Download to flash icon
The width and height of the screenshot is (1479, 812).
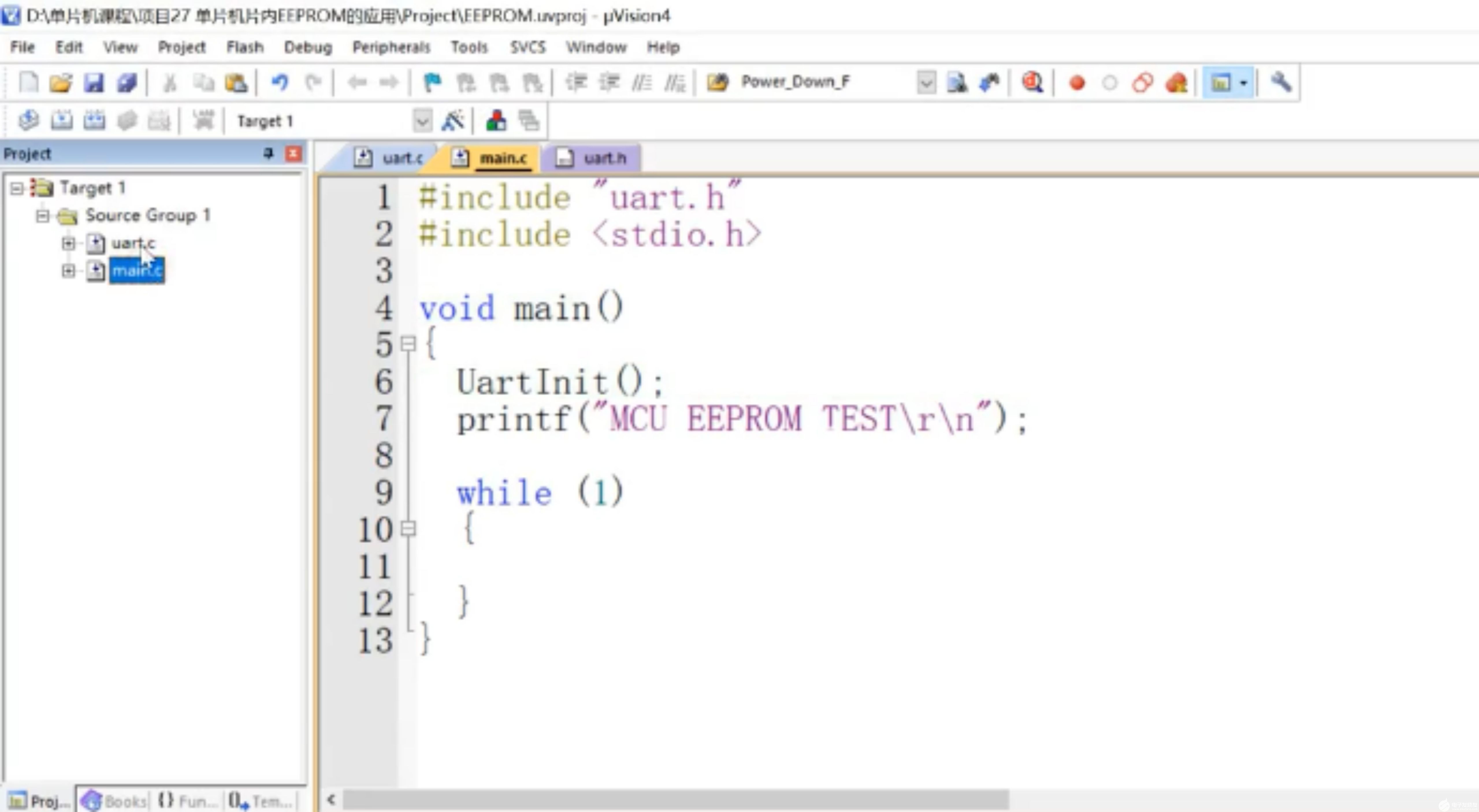click(203, 120)
